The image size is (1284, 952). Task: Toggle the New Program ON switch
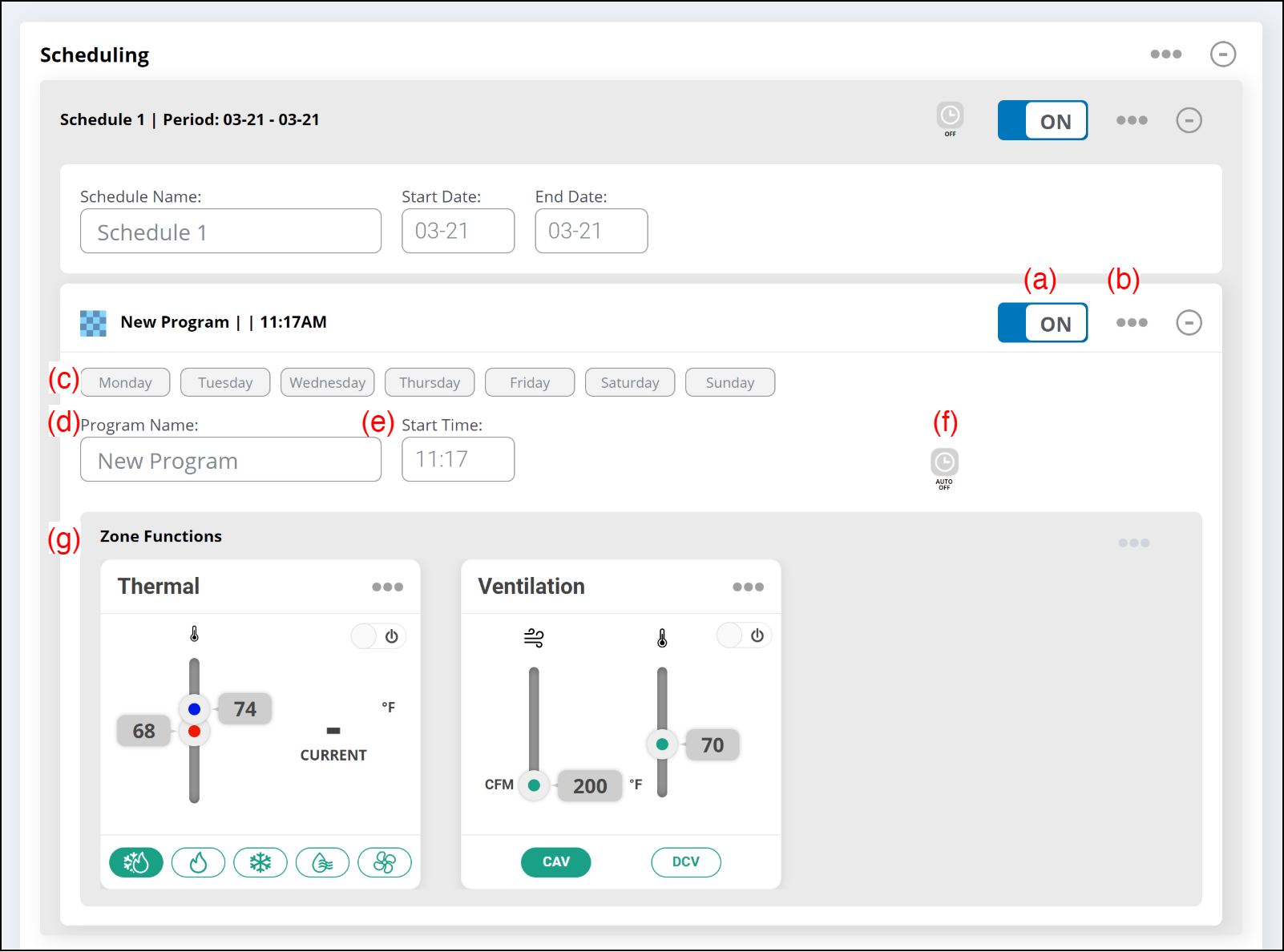click(x=1042, y=323)
